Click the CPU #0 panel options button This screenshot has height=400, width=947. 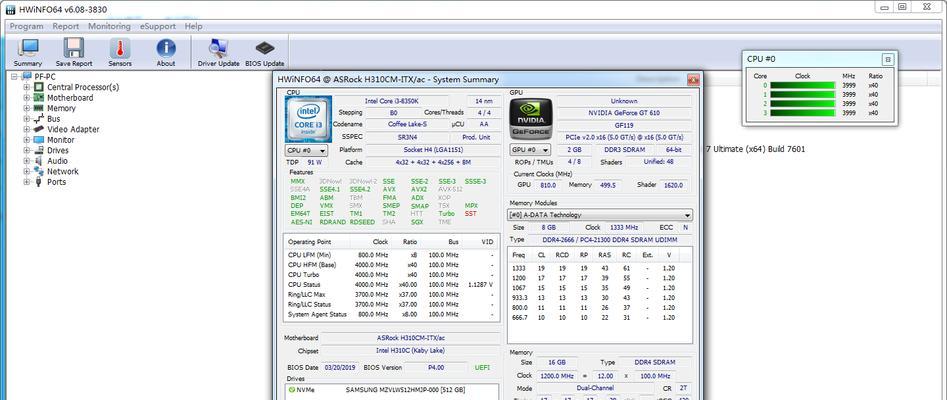(887, 59)
